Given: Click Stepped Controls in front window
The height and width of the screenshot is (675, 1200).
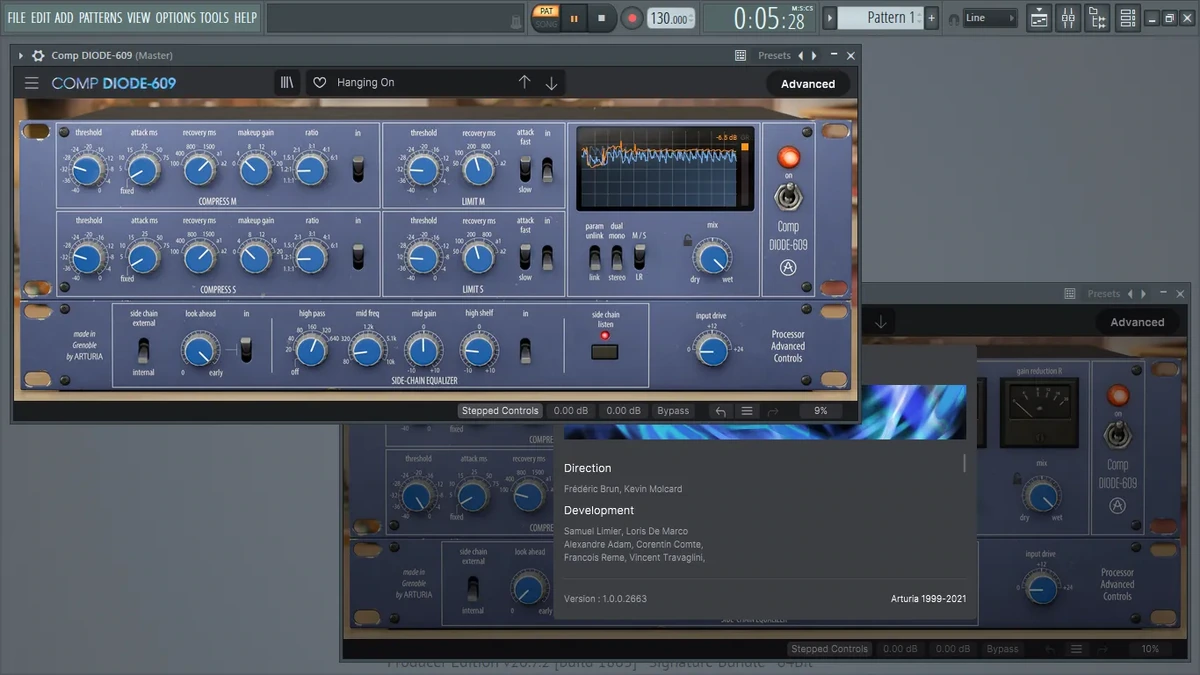Looking at the screenshot, I should click(500, 411).
